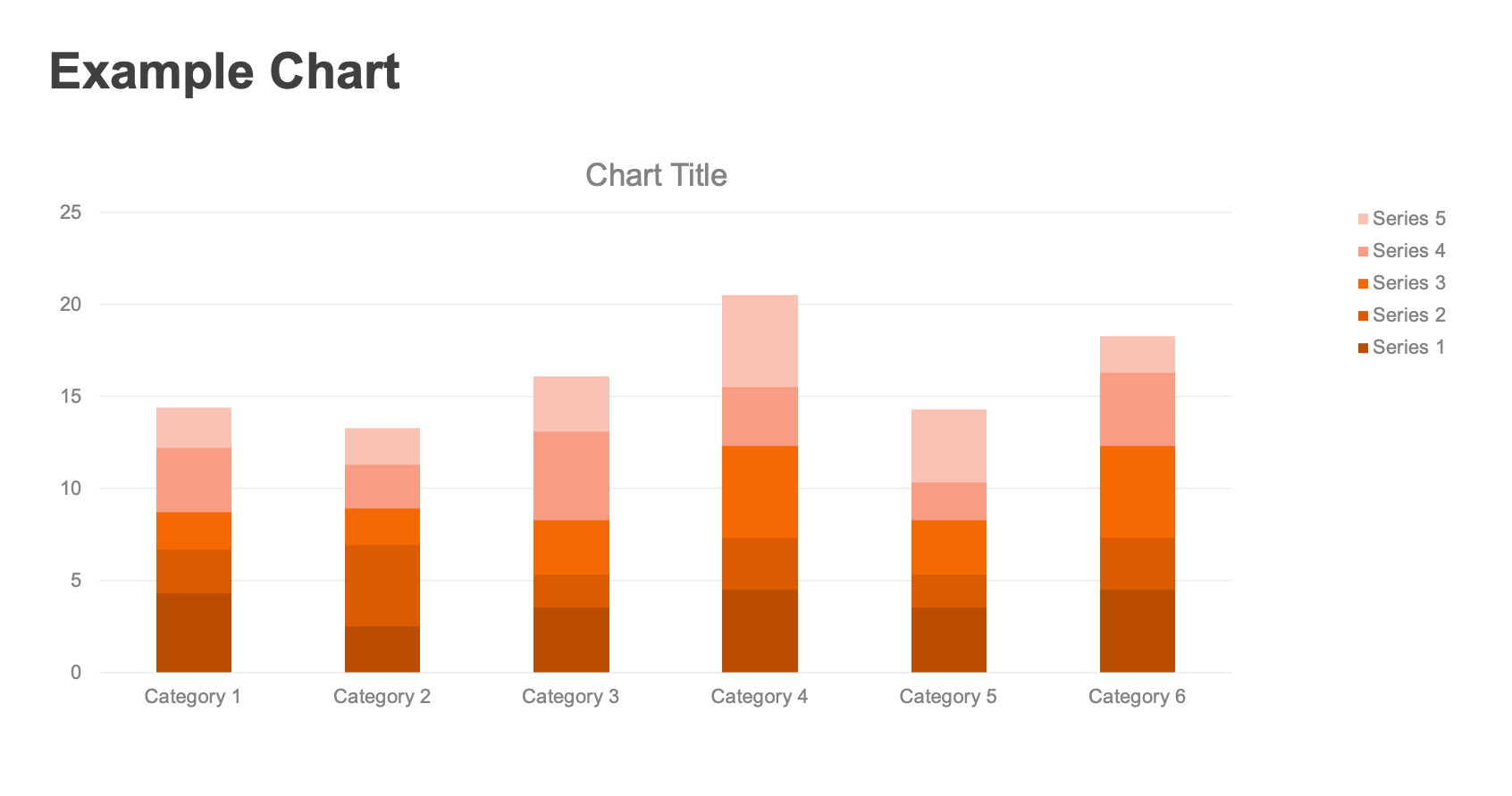Click the Series 1 legend color swatch
This screenshot has height=796, width=1512.
tap(1363, 348)
